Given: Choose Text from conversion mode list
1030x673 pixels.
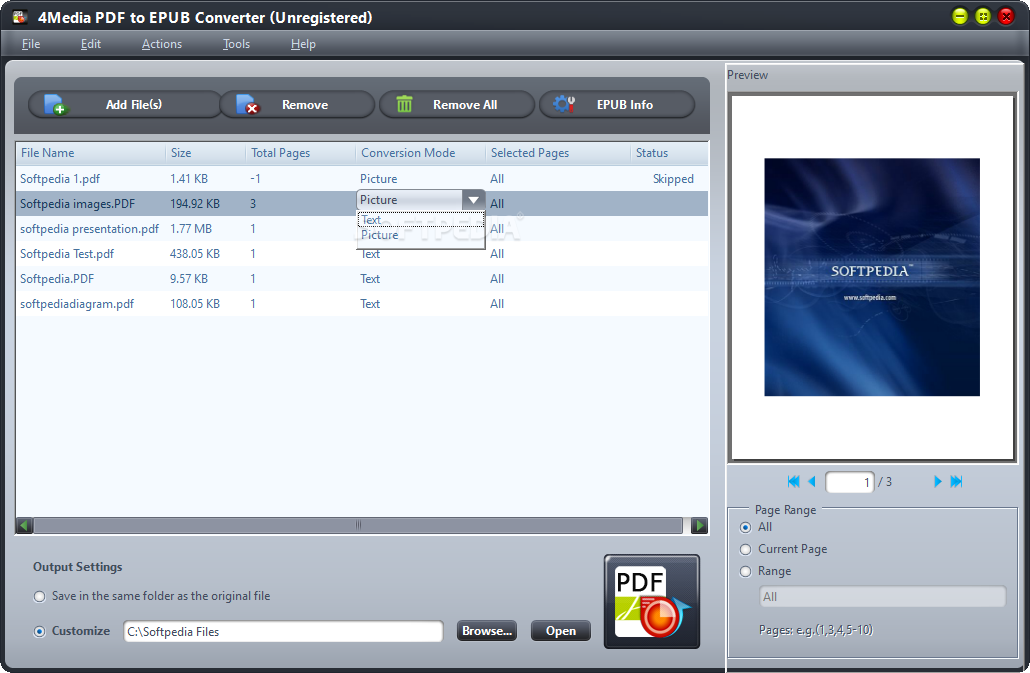Looking at the screenshot, I should click(x=420, y=220).
